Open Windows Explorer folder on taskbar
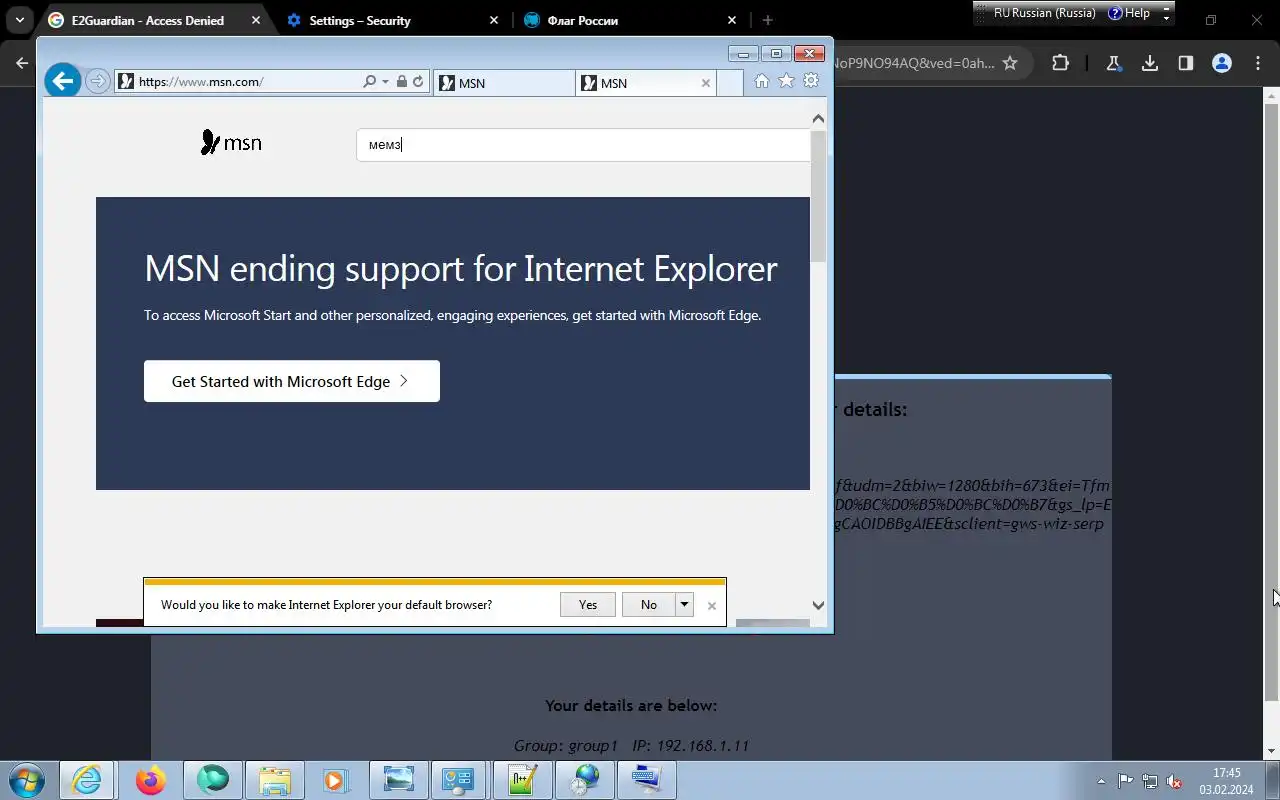Screen dimensions: 1280x800 pos(274,780)
